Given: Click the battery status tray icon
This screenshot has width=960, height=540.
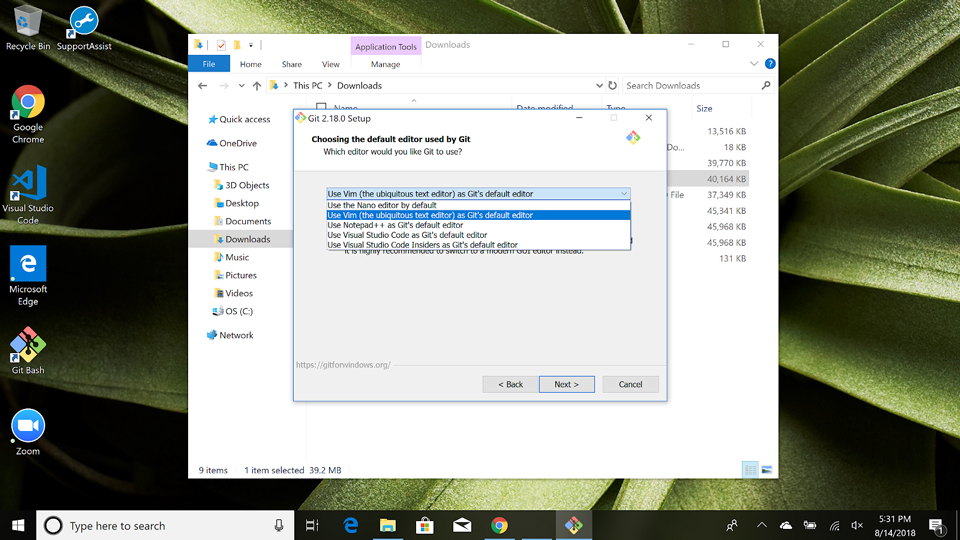Looking at the screenshot, I should [x=810, y=525].
